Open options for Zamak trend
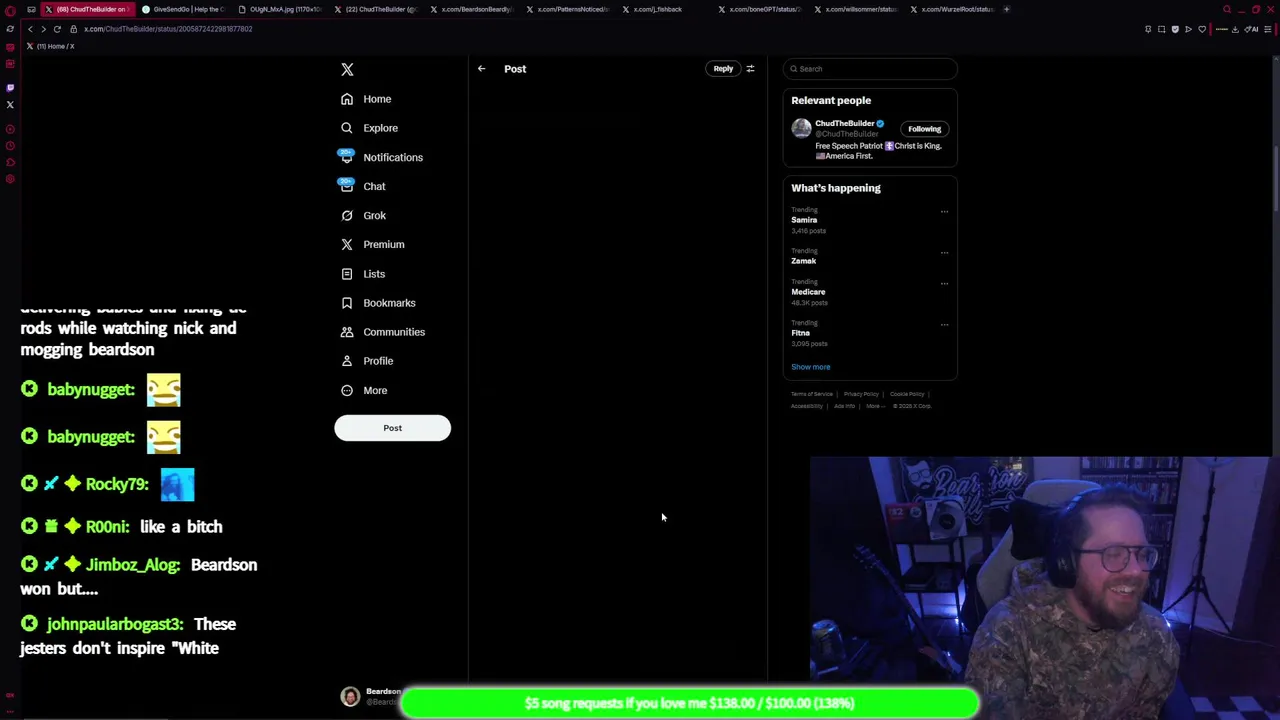Viewport: 1280px width, 720px height. pos(944,252)
